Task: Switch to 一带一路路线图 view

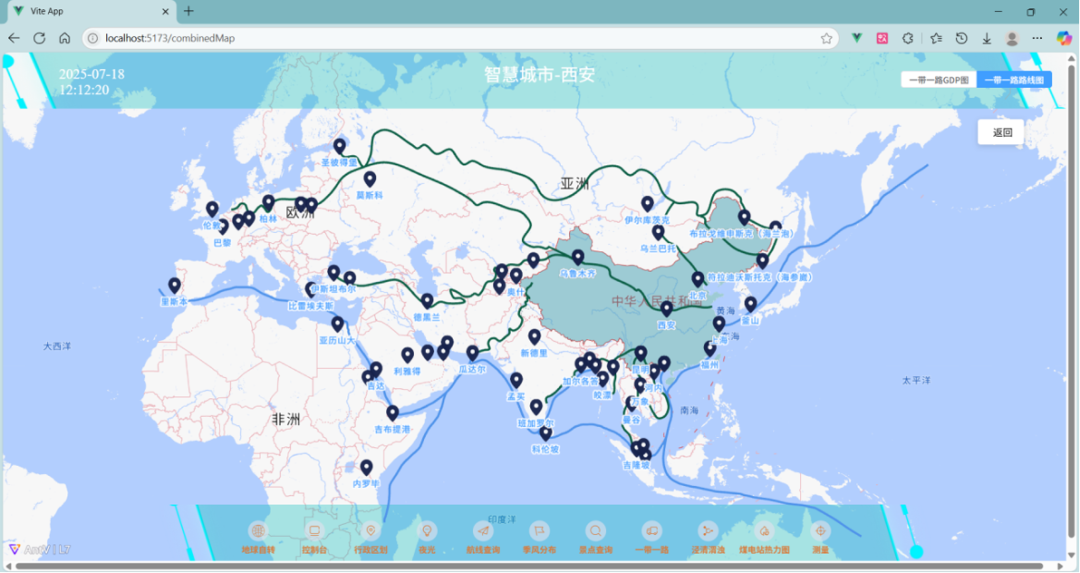Action: [x=1014, y=80]
